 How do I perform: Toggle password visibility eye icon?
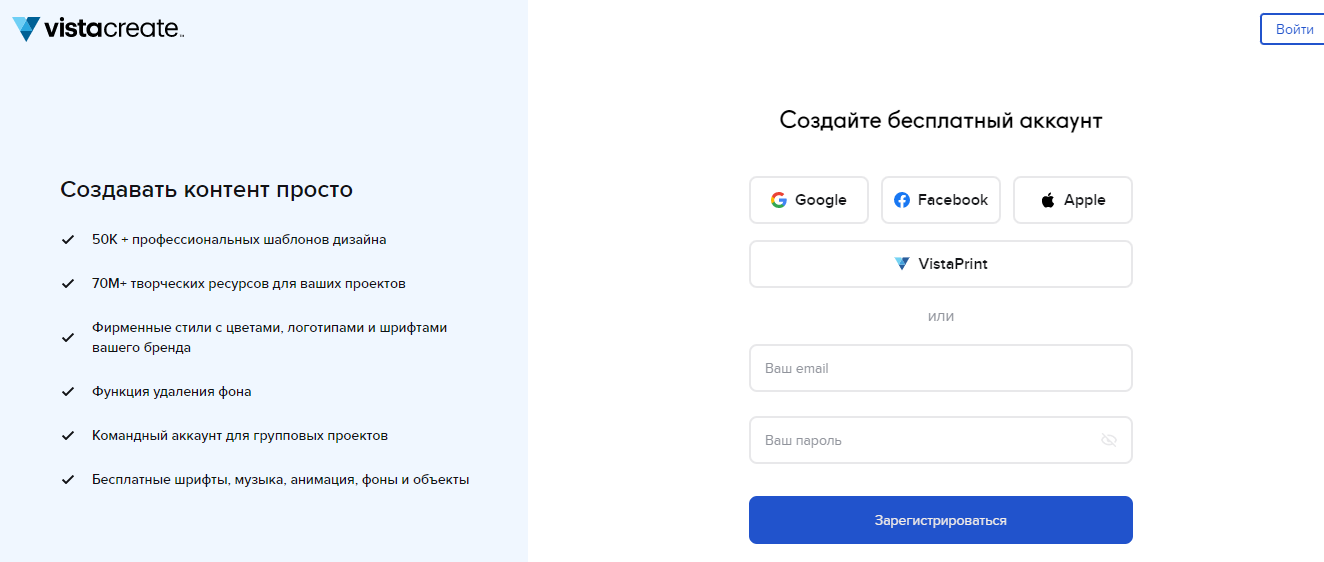click(1108, 440)
